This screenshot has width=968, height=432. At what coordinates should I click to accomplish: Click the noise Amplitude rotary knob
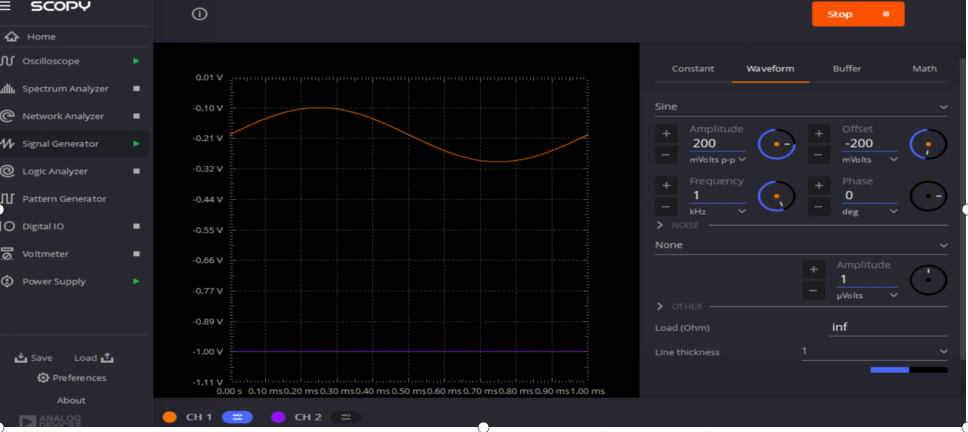928,280
